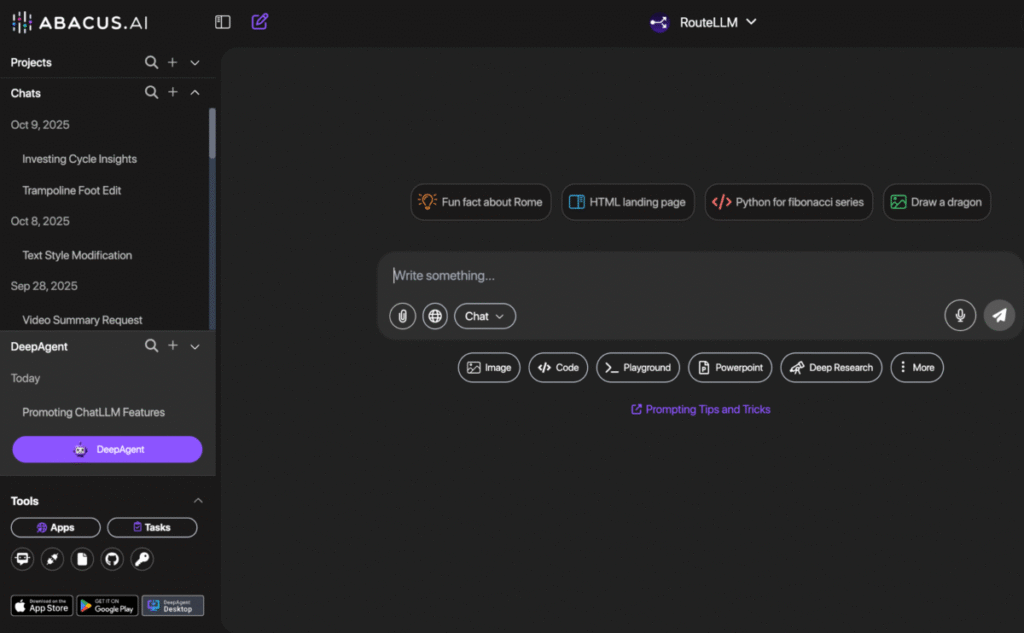Screen dimensions: 1024x633
Task: Open the API key tool icon
Action: (142, 559)
